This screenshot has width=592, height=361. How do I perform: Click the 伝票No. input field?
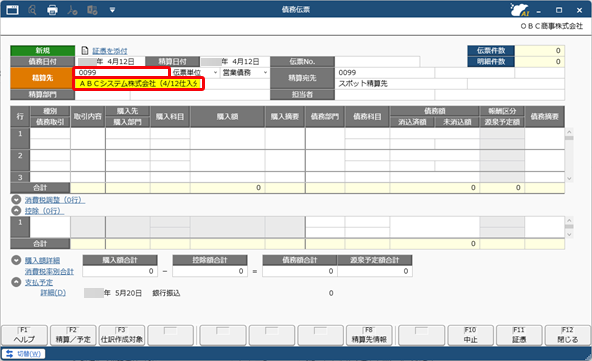[377, 62]
